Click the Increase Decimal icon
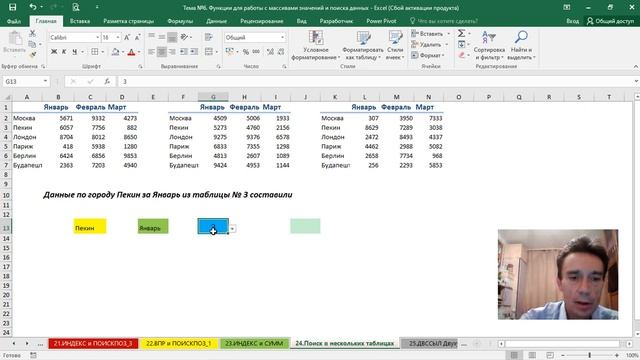The image size is (640, 360). [270, 52]
